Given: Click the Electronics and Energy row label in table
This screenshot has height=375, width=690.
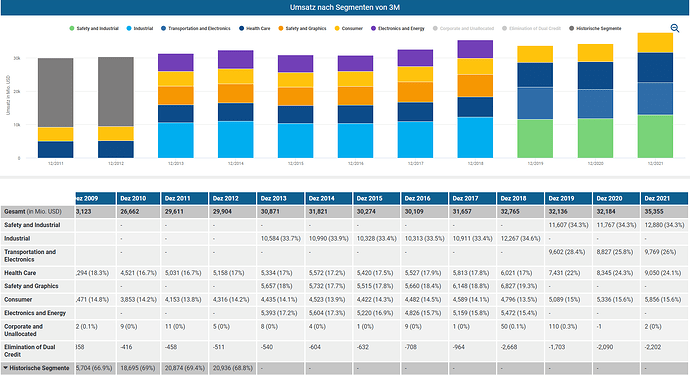Looking at the screenshot, I should [x=35, y=313].
